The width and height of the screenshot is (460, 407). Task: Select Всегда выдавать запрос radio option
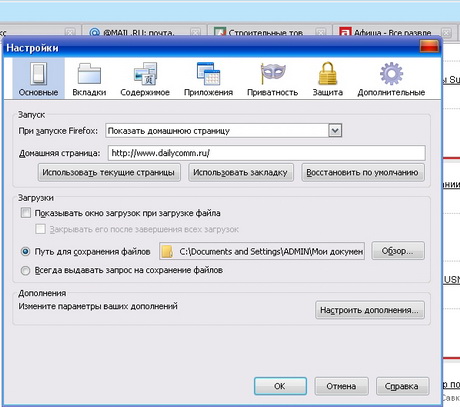pos(25,270)
